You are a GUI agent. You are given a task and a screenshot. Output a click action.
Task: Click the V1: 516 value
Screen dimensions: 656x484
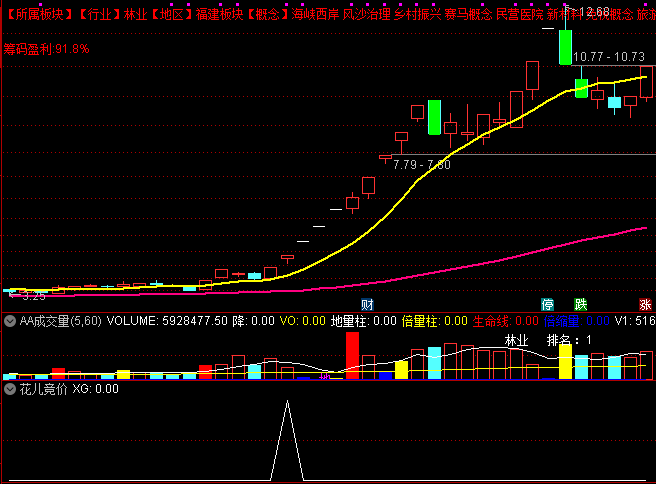pos(635,321)
